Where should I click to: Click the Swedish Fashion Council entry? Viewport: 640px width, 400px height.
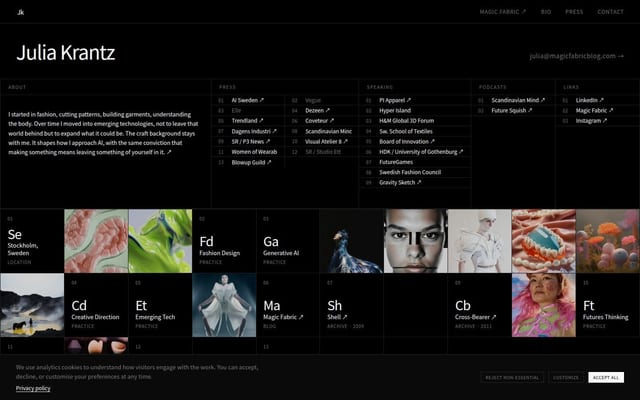(410, 172)
